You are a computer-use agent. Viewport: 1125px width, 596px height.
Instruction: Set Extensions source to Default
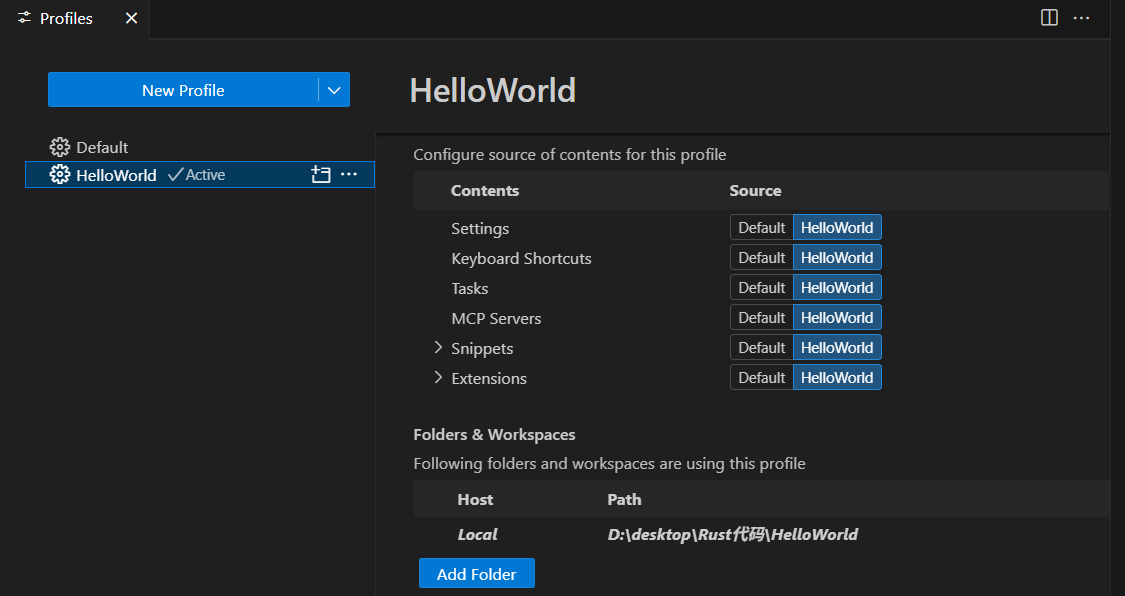(x=761, y=378)
